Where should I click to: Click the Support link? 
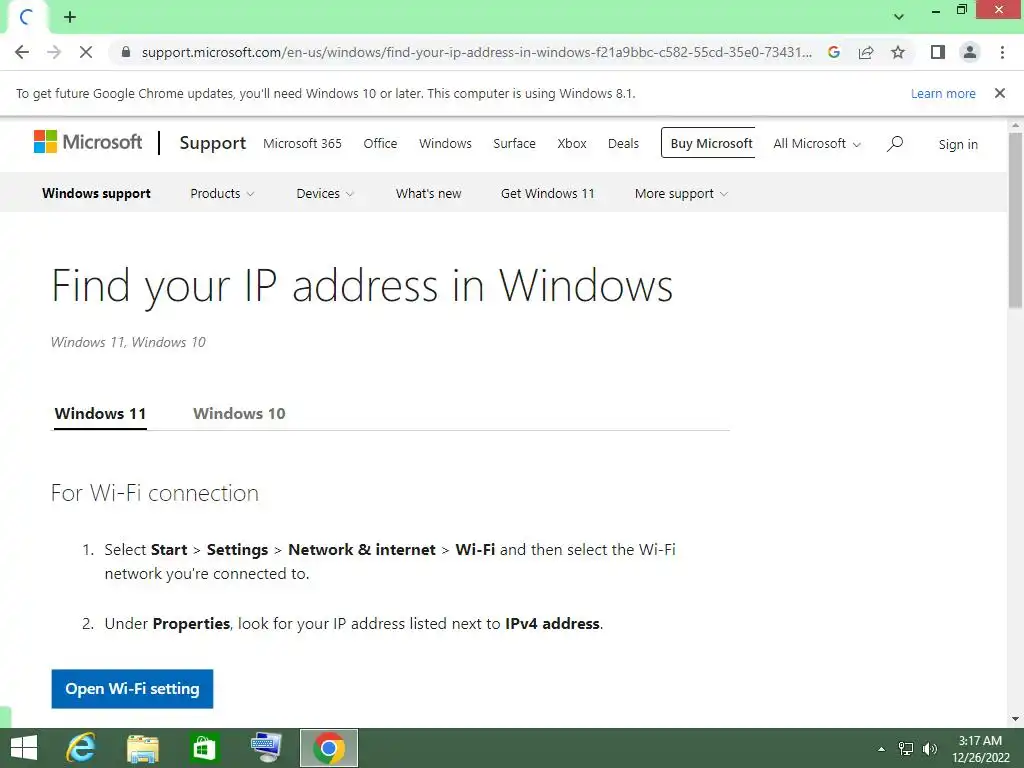point(213,142)
